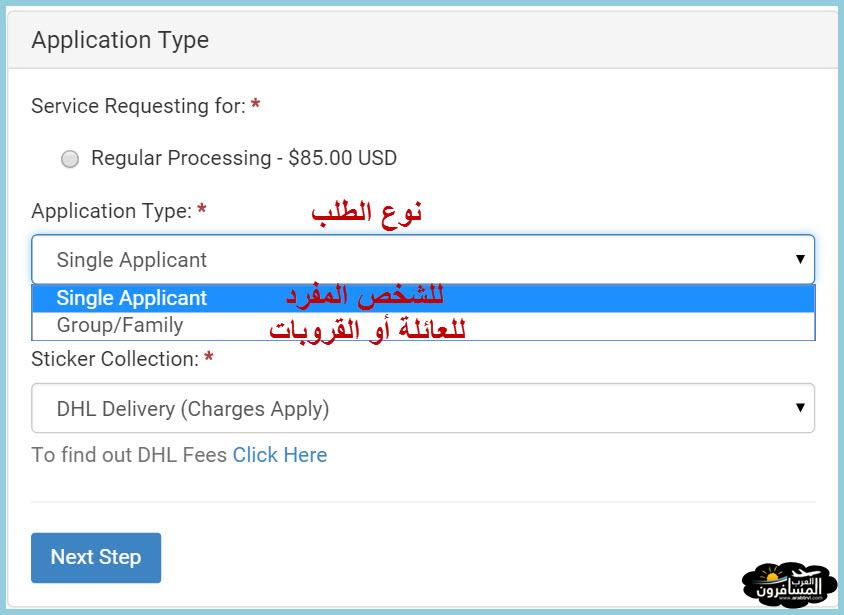Image resolution: width=844 pixels, height=615 pixels.
Task: Open the Application Type combo box
Action: pos(423,259)
